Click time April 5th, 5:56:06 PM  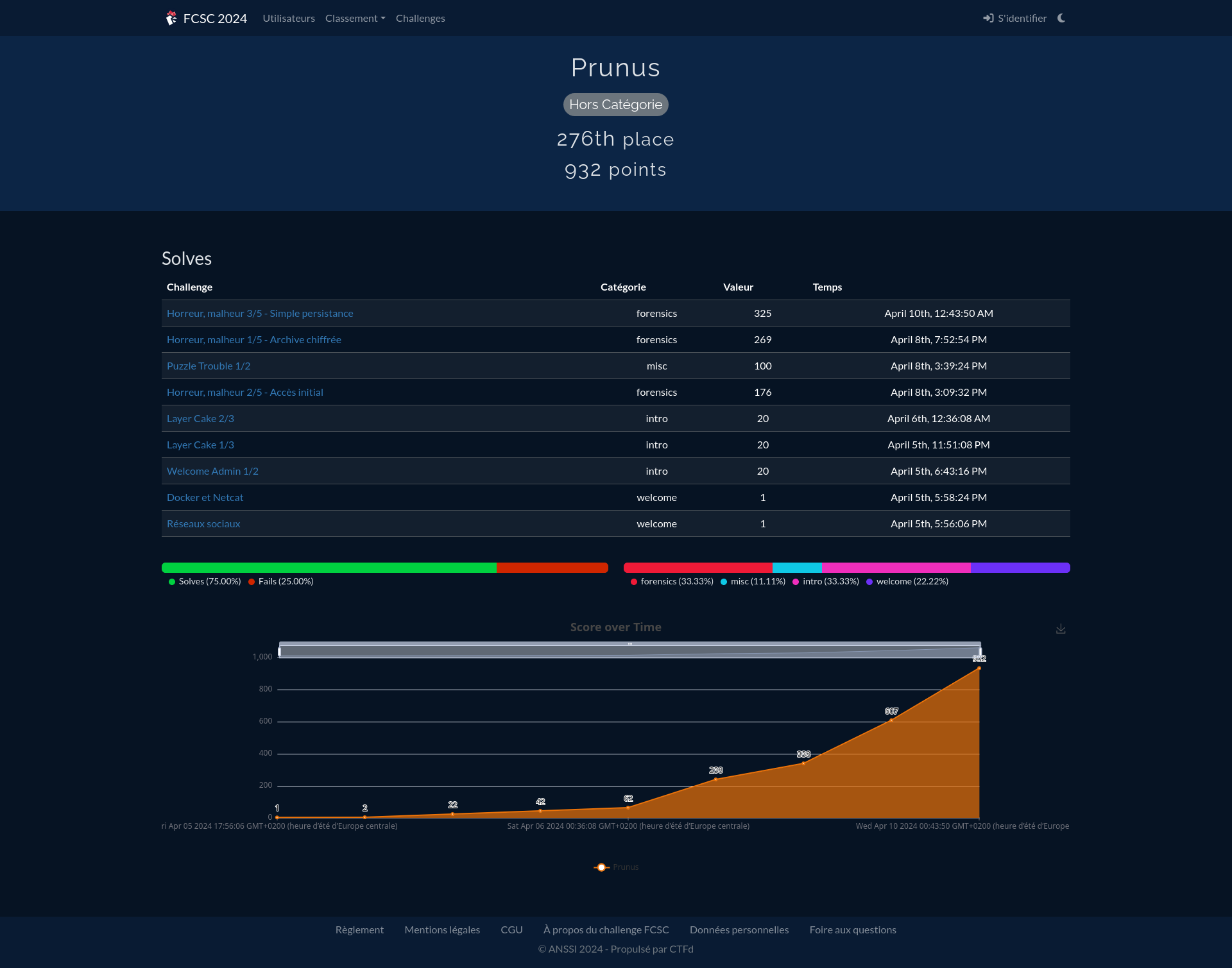tap(939, 523)
